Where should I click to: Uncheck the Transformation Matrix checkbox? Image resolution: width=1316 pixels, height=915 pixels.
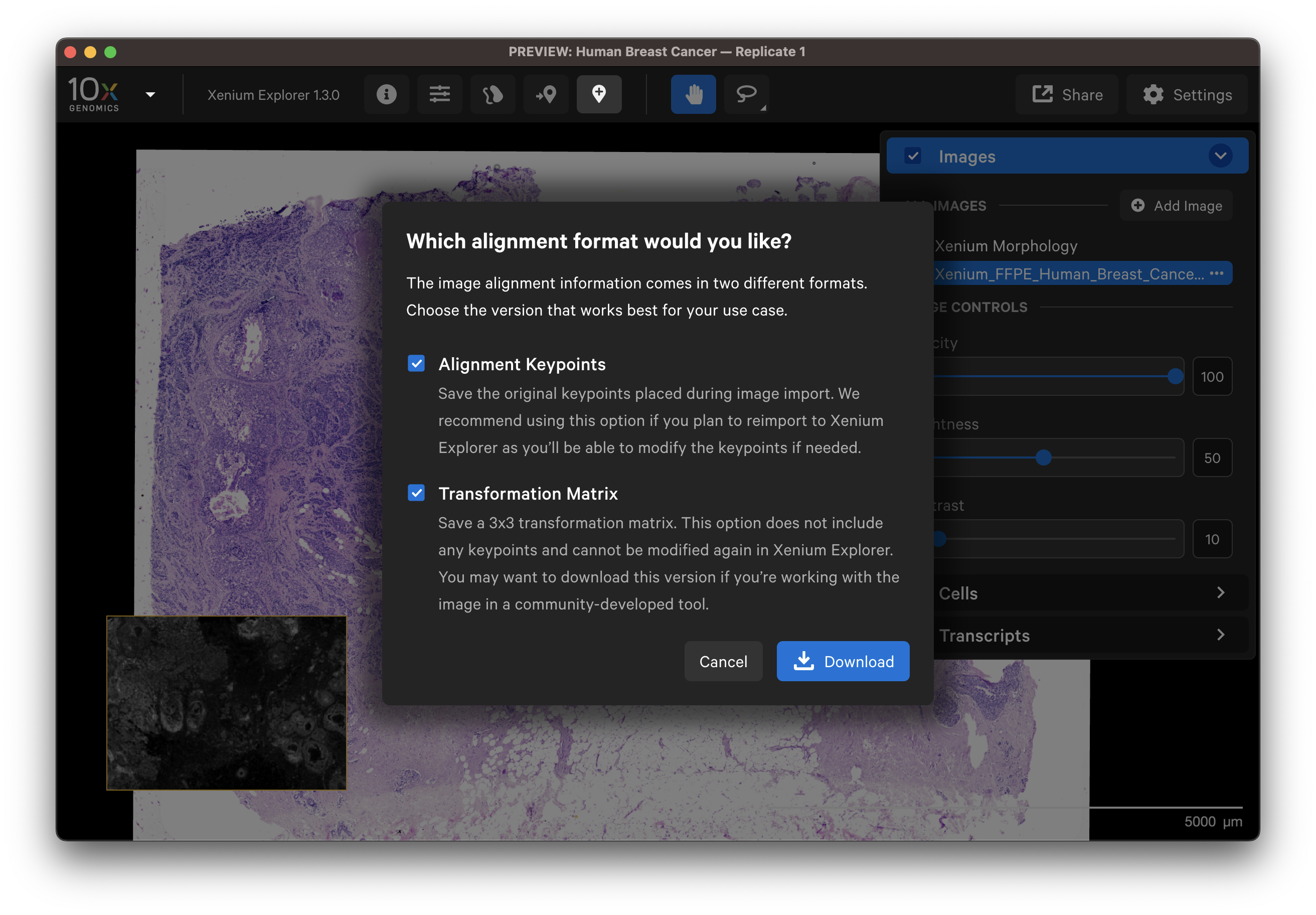pyautogui.click(x=416, y=493)
